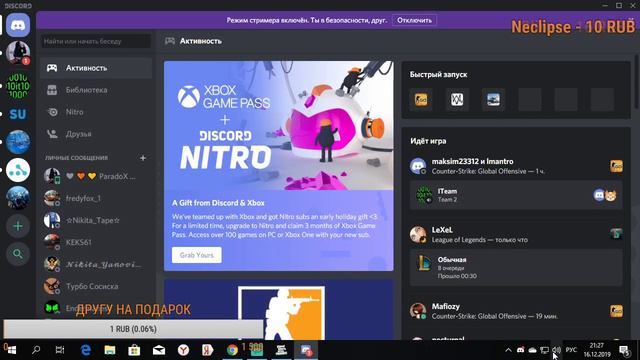Open Windows Start menu
Viewport: 640px width, 360px height.
click(x=11, y=350)
